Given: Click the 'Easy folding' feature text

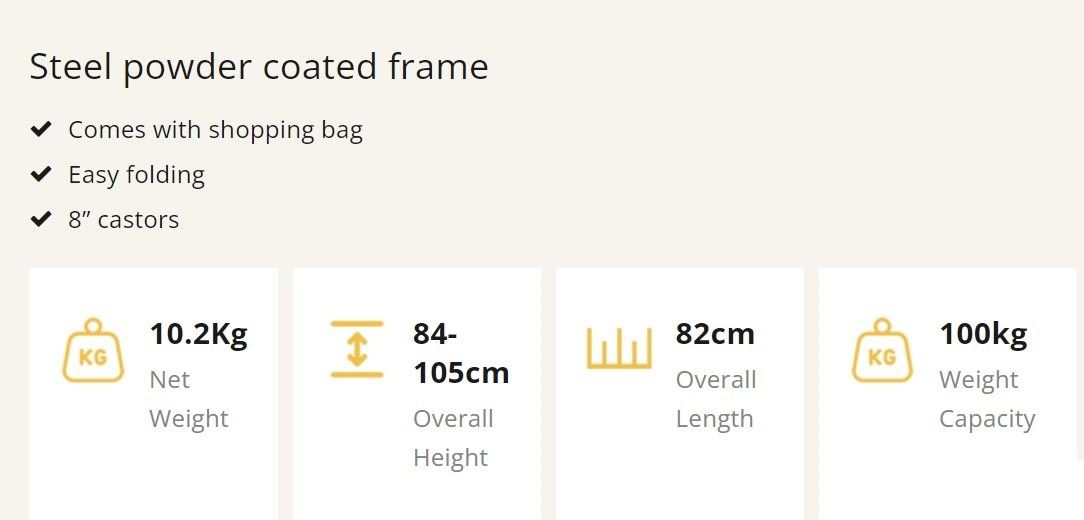Looking at the screenshot, I should point(136,174).
